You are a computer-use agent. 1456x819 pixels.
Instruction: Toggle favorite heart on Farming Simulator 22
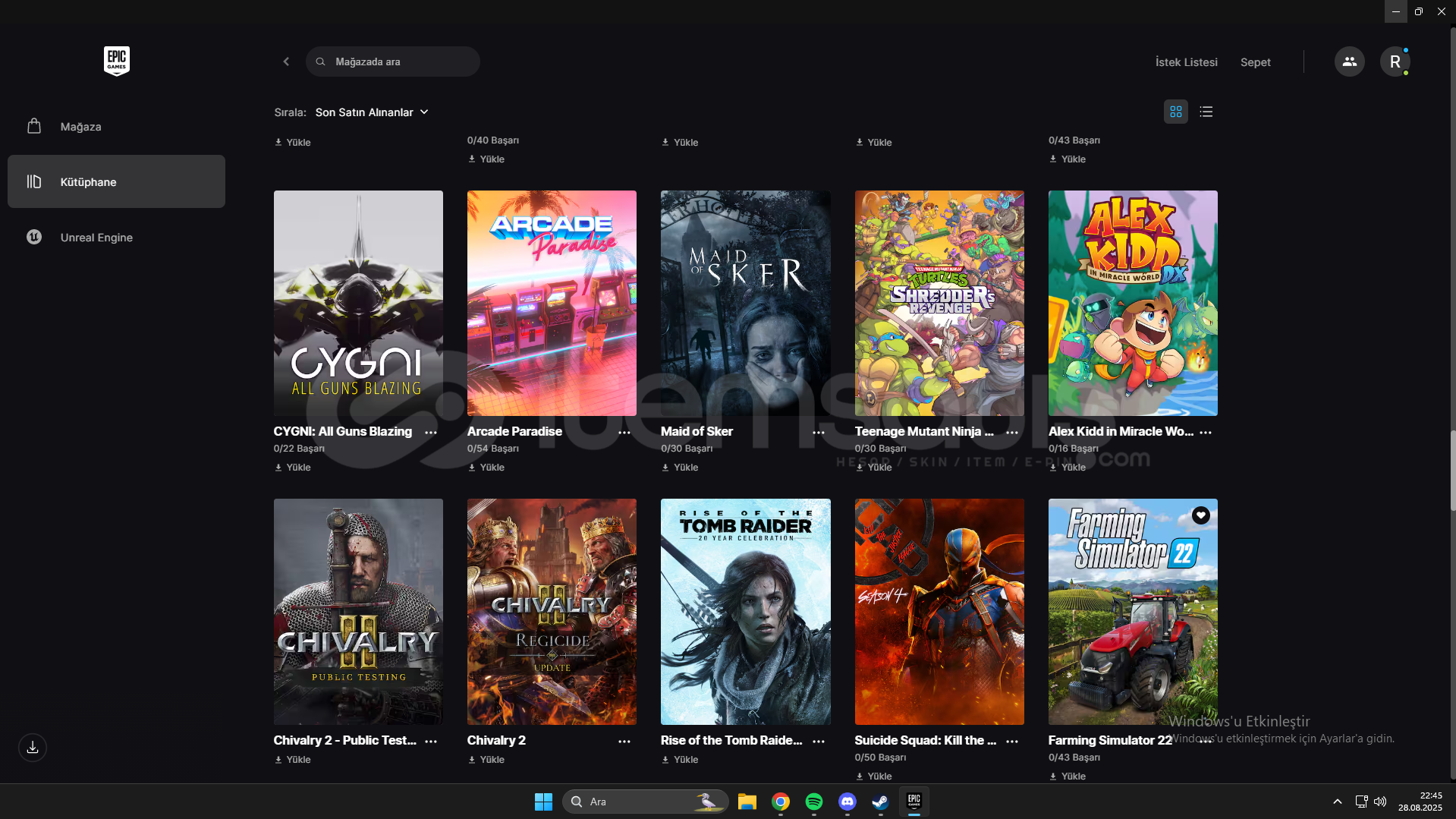click(x=1200, y=515)
